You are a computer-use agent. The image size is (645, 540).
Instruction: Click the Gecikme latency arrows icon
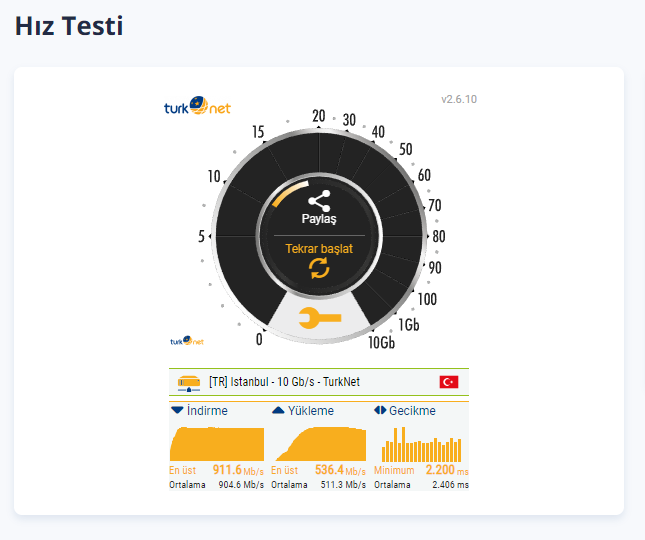380,410
